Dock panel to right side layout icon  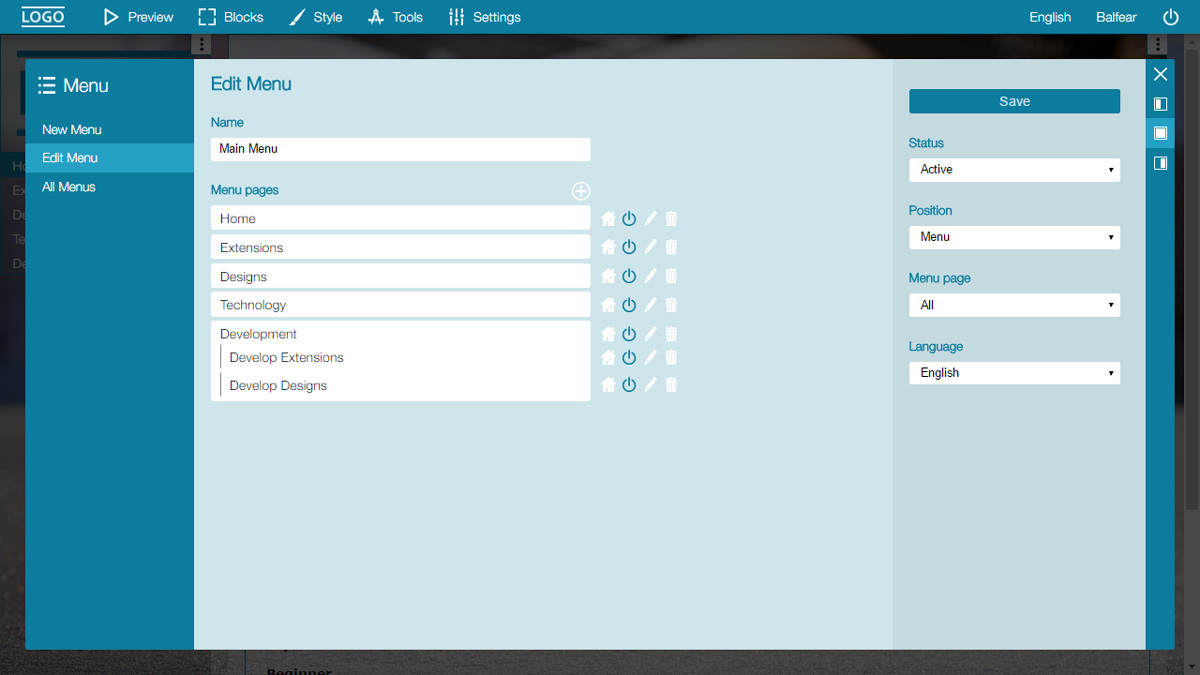coord(1160,163)
